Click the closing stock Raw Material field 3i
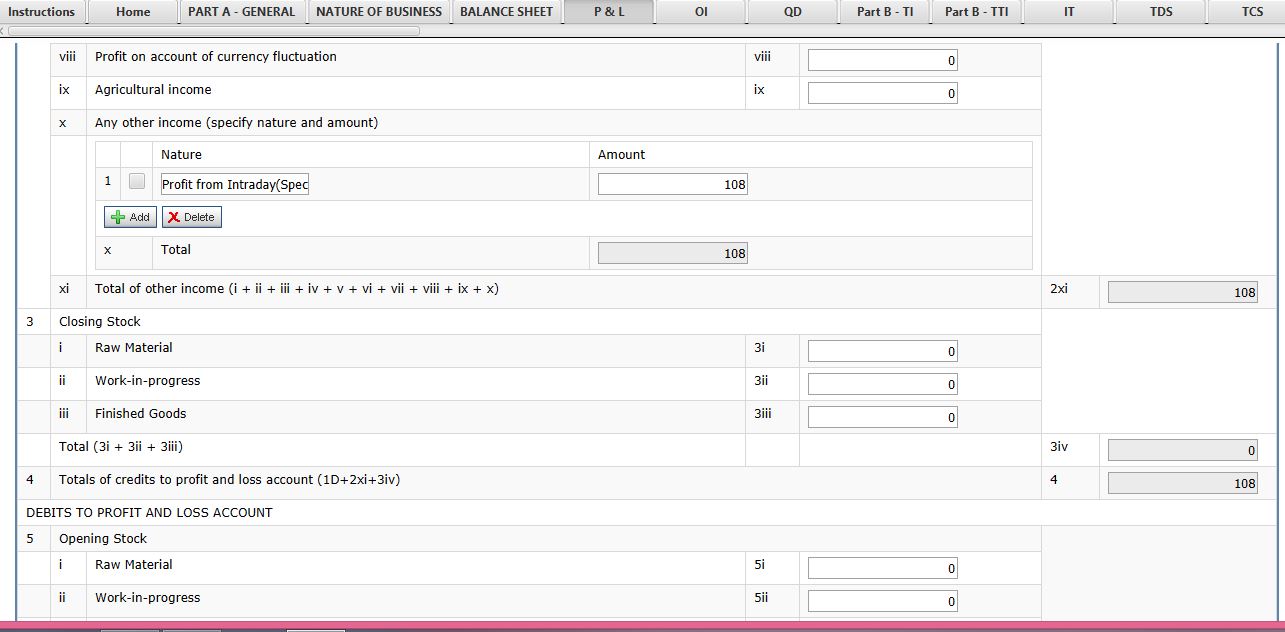The image size is (1285, 632). [x=883, y=351]
